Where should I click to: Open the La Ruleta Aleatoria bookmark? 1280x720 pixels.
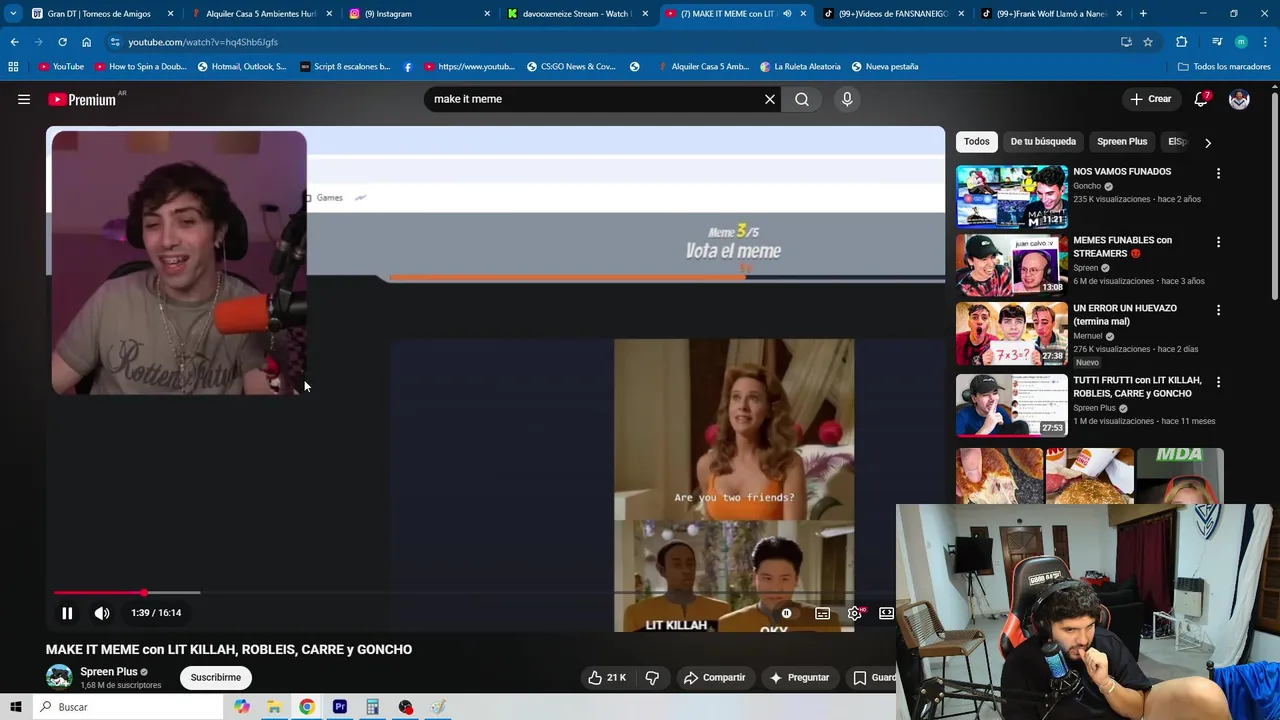pos(800,67)
